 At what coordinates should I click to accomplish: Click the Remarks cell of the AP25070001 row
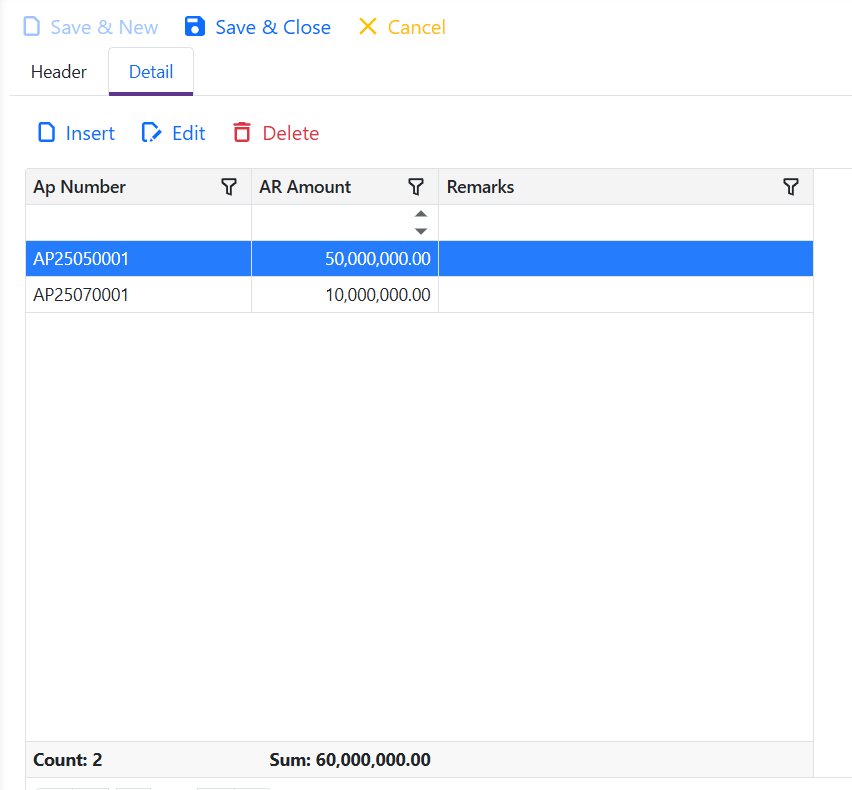tap(626, 294)
